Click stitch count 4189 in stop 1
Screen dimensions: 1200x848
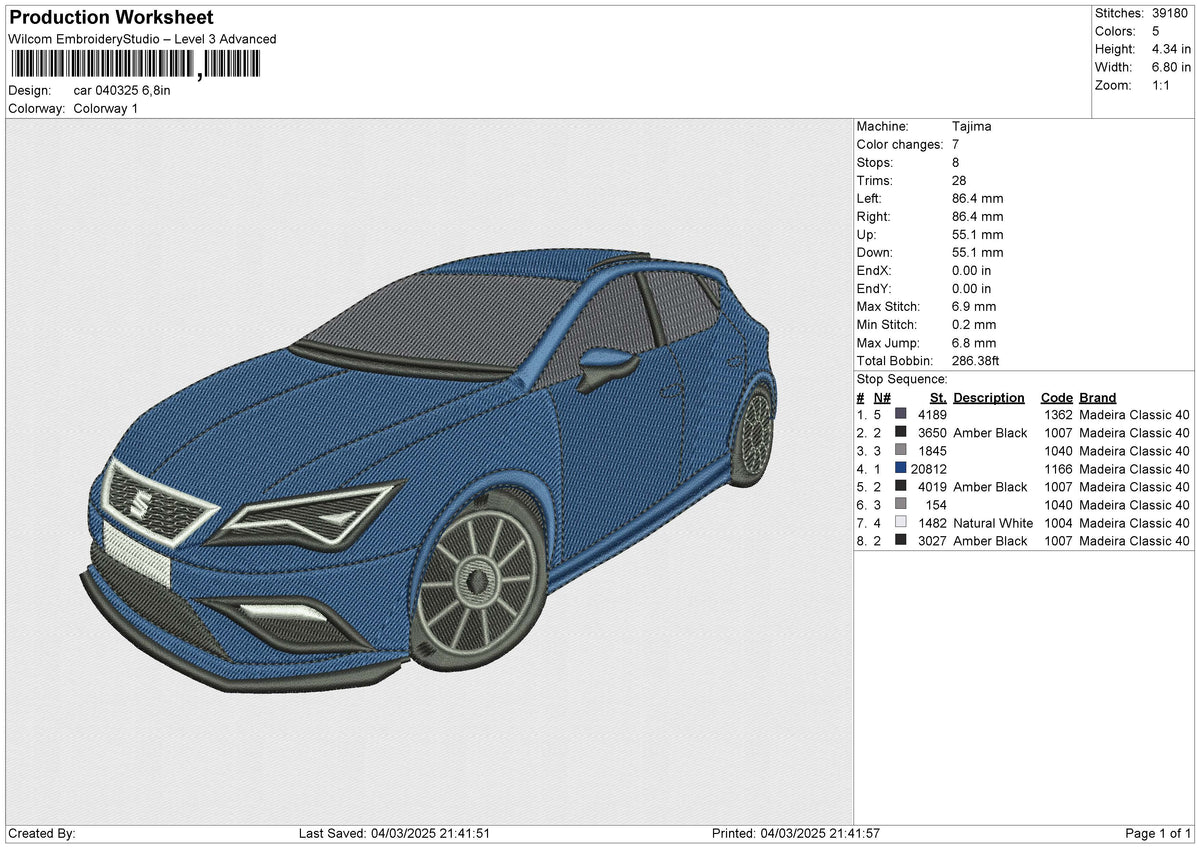pyautogui.click(x=932, y=415)
